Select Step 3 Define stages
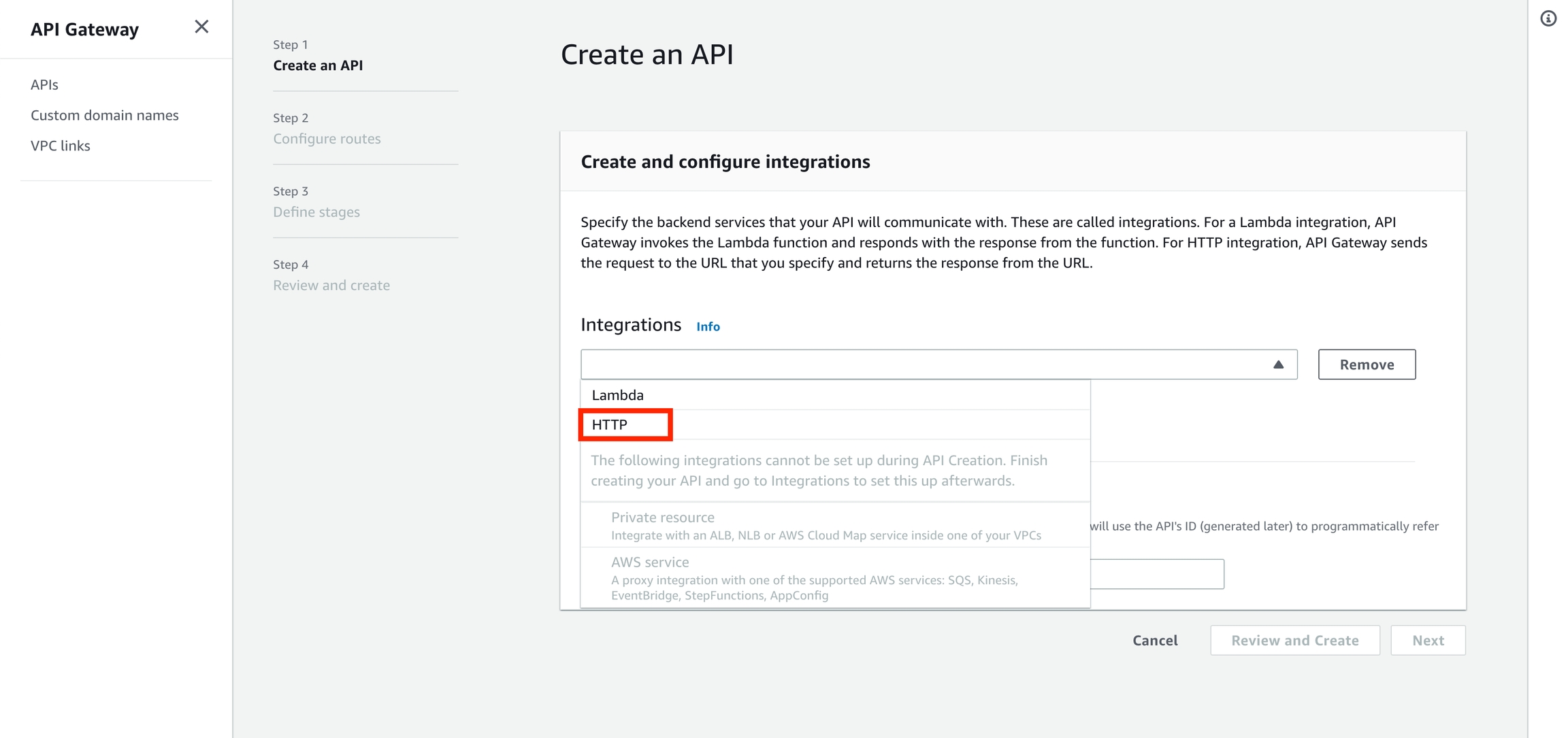This screenshot has height=738, width=1568. point(316,212)
